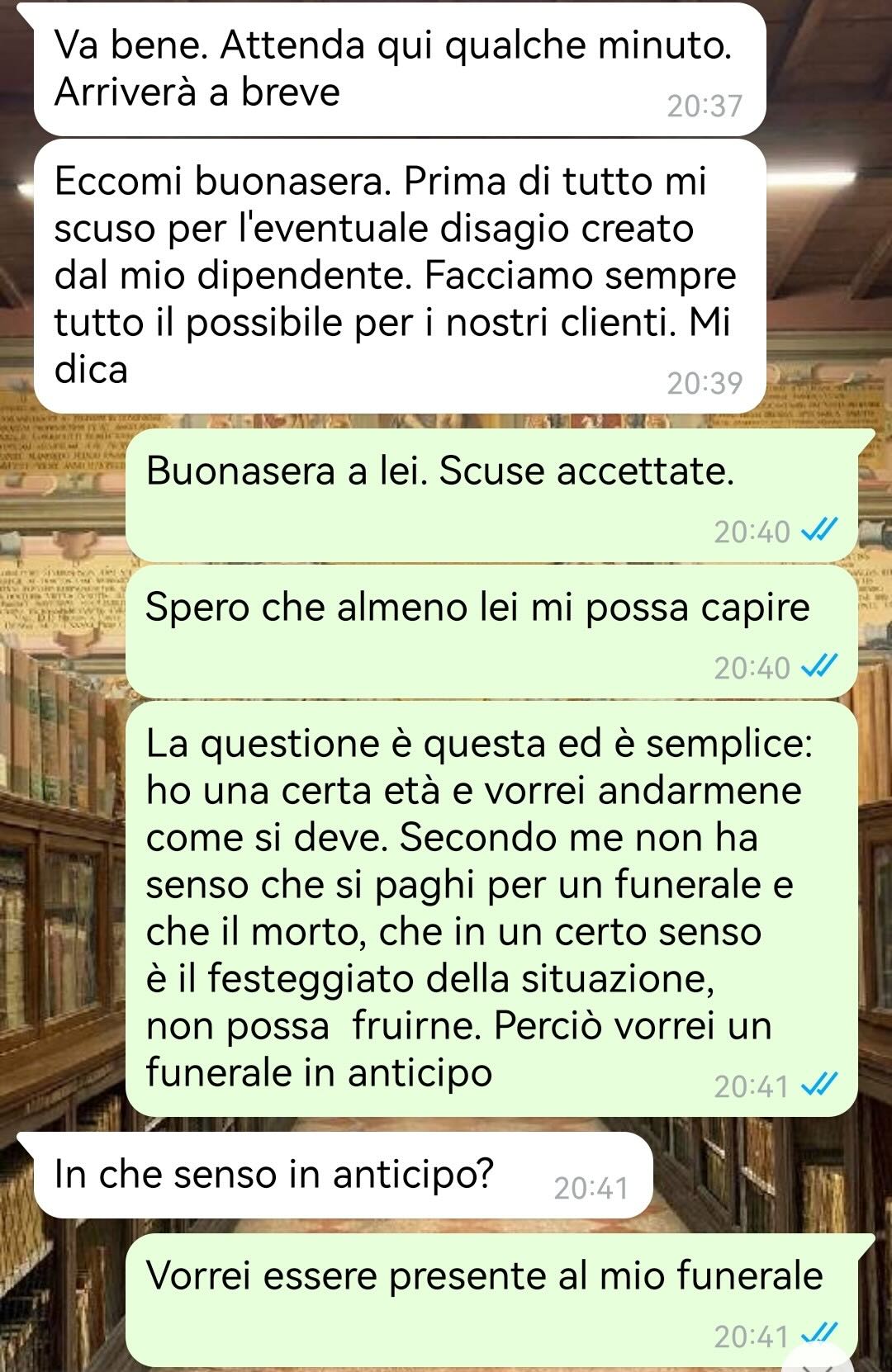Tap 20:40 timestamp under 'Scuse accettate'
Screen dimensions: 892x1372
[x=752, y=532]
